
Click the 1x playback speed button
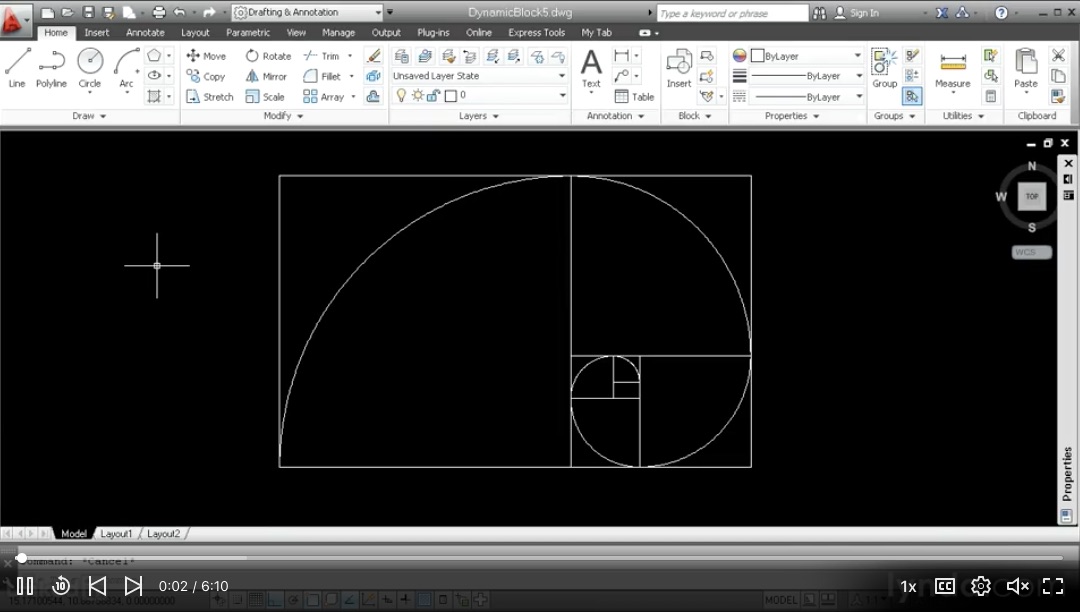(908, 587)
